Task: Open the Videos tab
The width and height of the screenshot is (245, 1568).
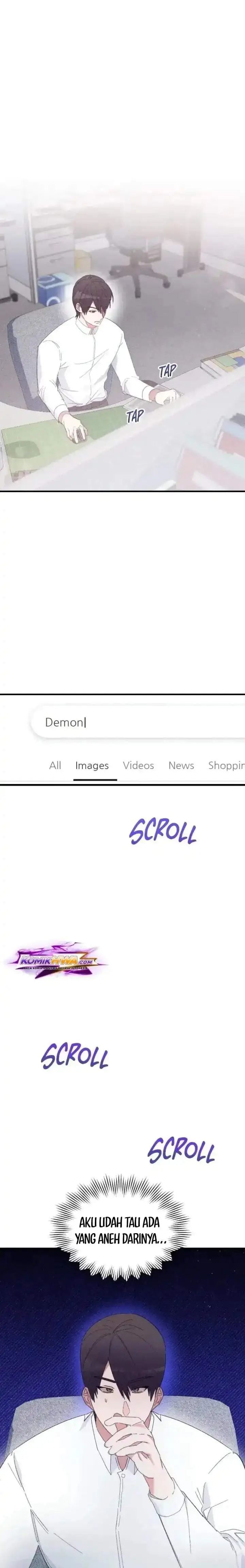Action: pos(138,765)
